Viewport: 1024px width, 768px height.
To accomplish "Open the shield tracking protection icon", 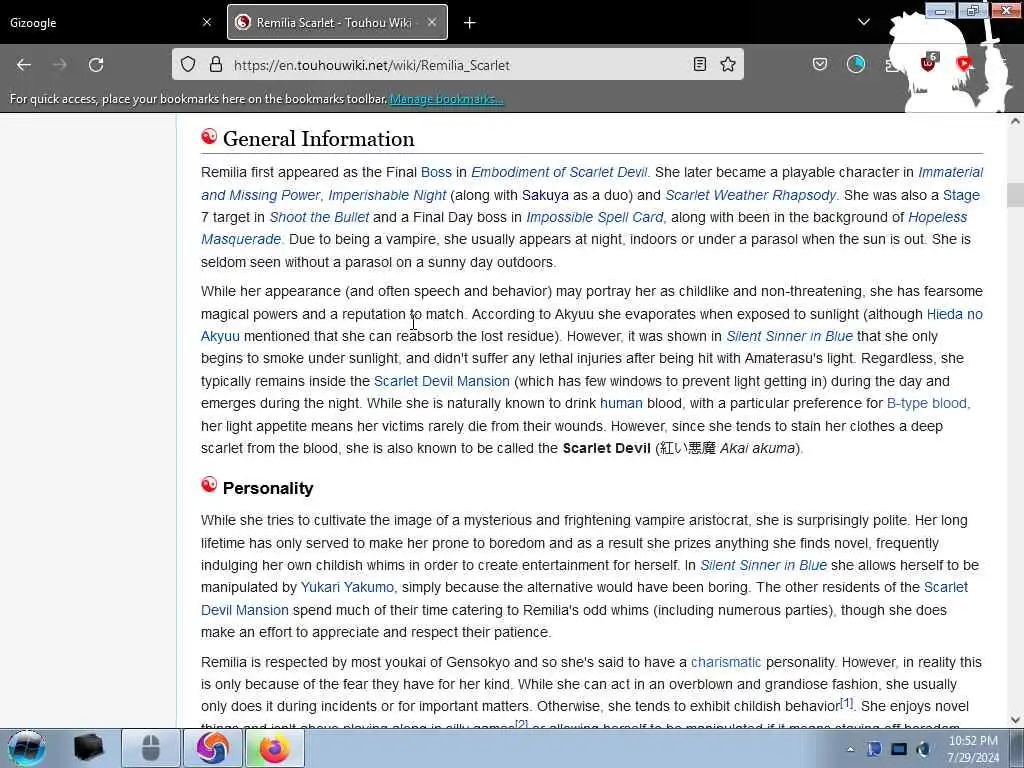I will [x=188, y=65].
